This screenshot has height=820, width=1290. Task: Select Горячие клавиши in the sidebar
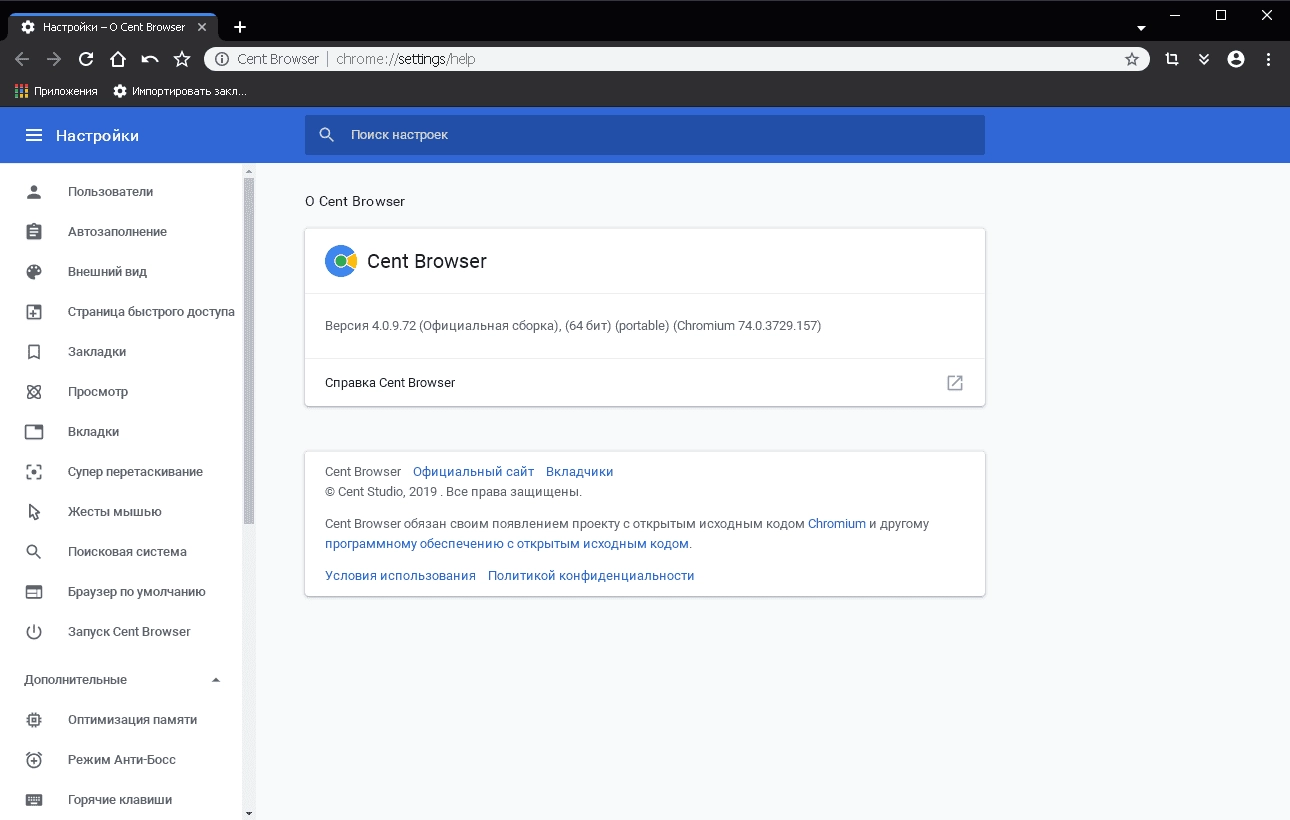[121, 799]
